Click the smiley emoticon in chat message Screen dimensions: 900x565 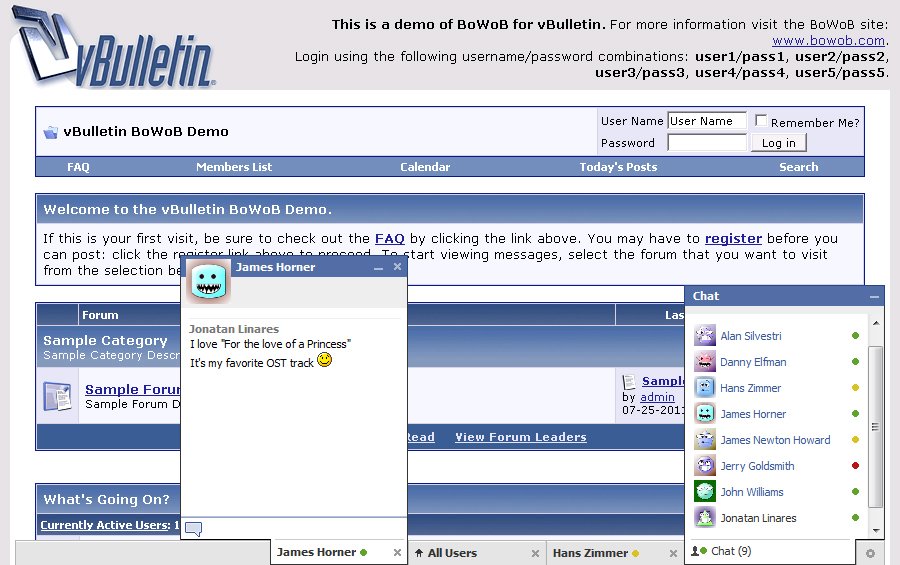coord(325,360)
